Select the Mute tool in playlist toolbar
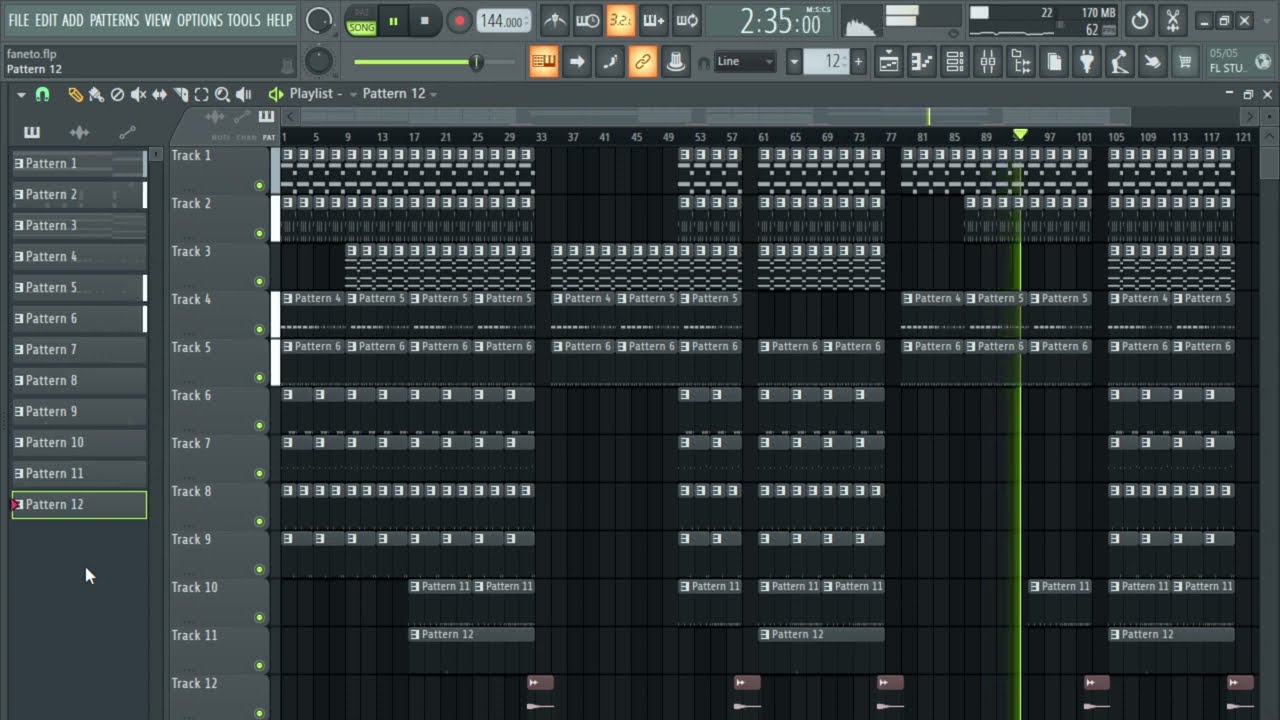 (138, 94)
